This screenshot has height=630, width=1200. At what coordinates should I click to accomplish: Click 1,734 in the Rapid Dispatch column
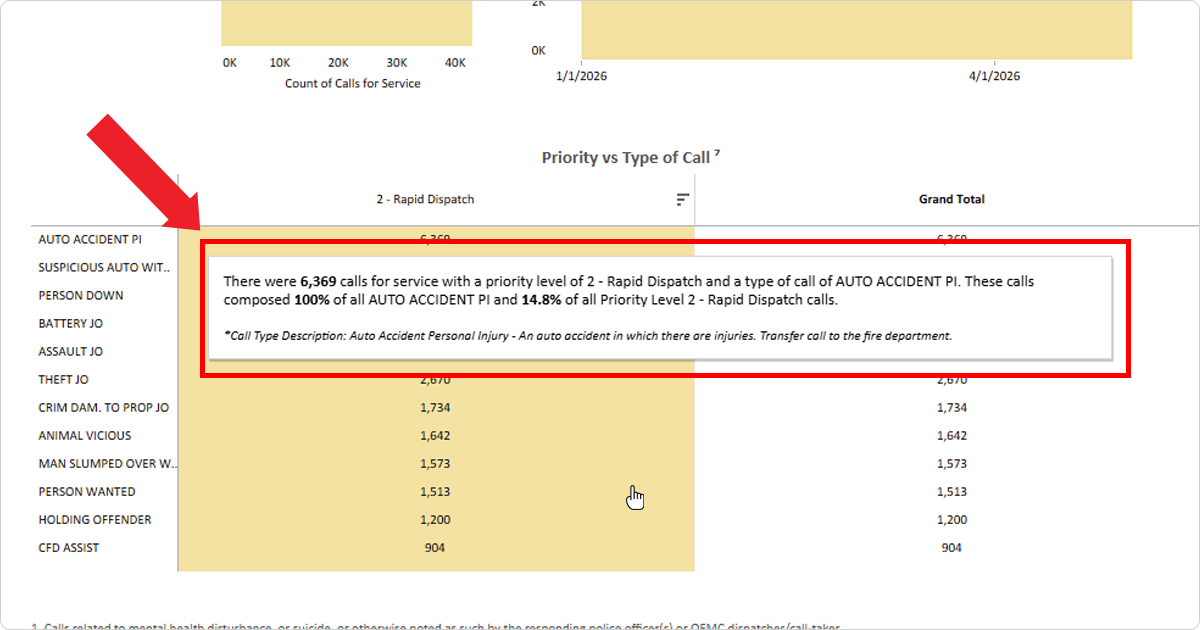click(x=435, y=408)
